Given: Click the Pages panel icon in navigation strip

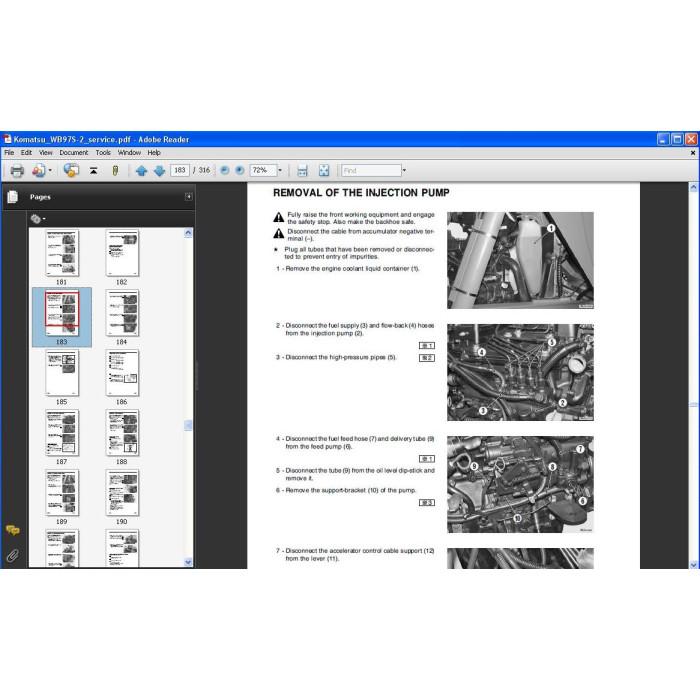Looking at the screenshot, I should [12, 196].
